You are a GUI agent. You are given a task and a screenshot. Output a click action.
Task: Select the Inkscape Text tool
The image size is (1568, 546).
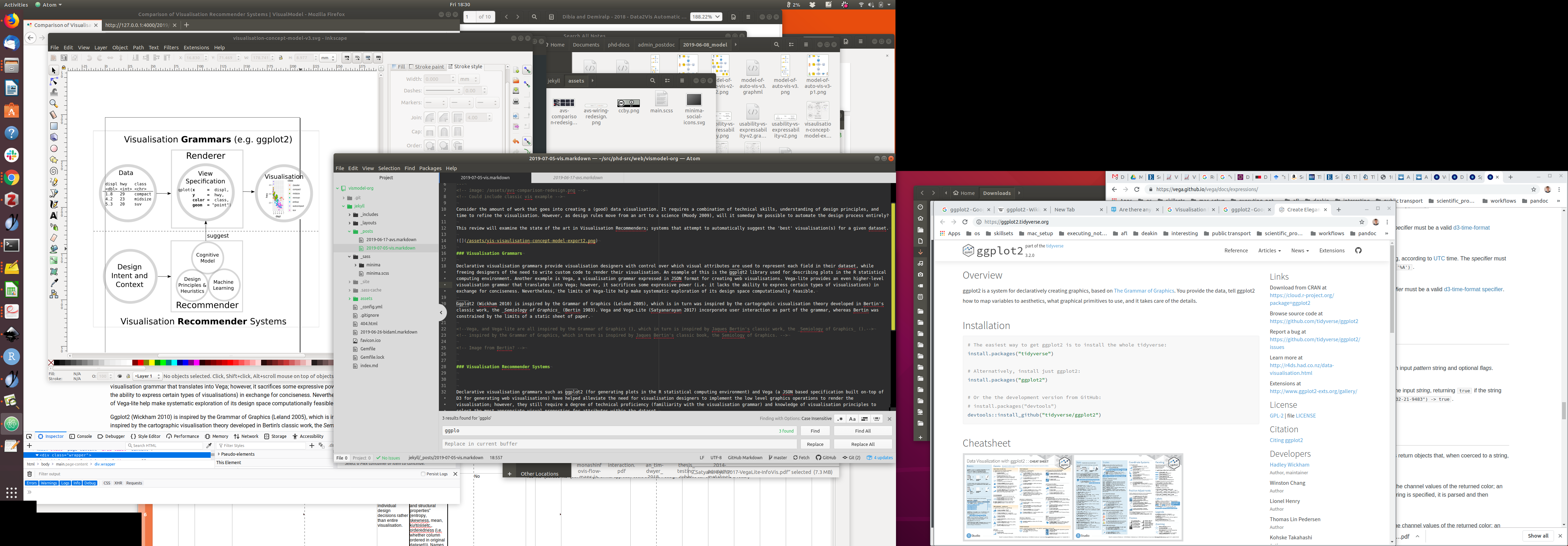tap(54, 216)
